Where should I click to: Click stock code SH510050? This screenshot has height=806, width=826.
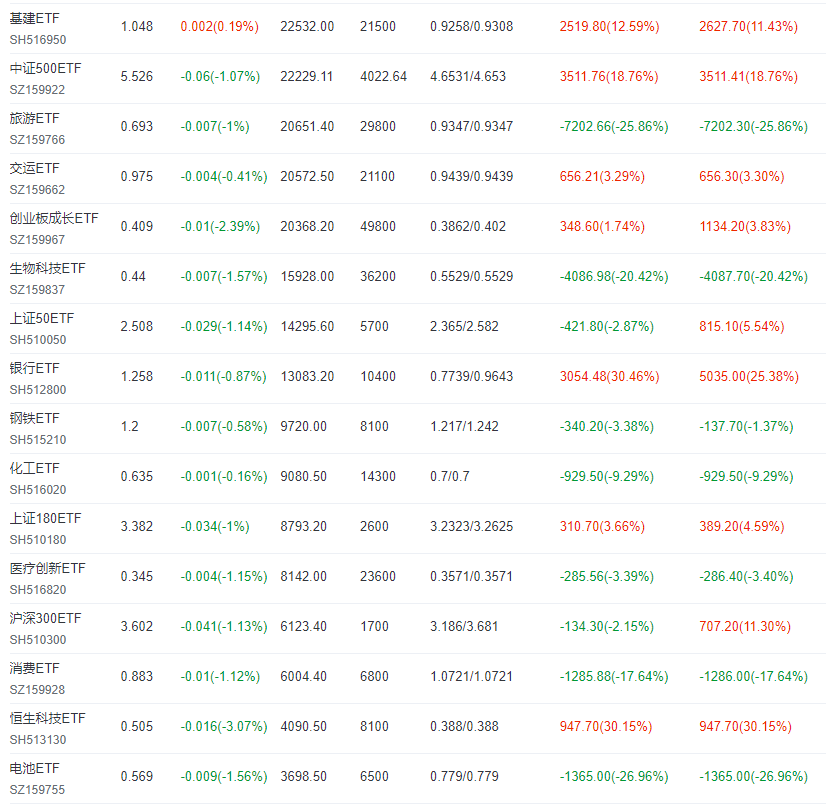pyautogui.click(x=38, y=340)
